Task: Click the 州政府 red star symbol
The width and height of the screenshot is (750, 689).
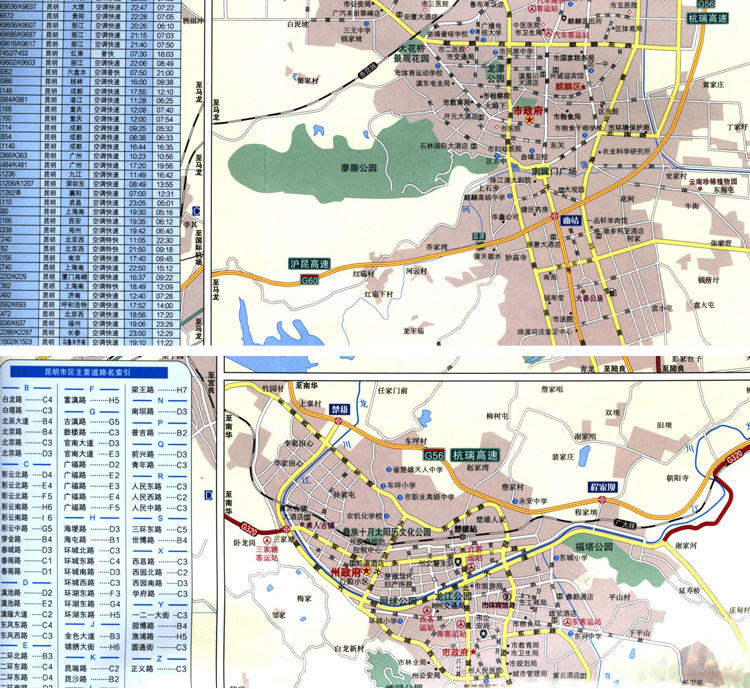Action: 366,570
